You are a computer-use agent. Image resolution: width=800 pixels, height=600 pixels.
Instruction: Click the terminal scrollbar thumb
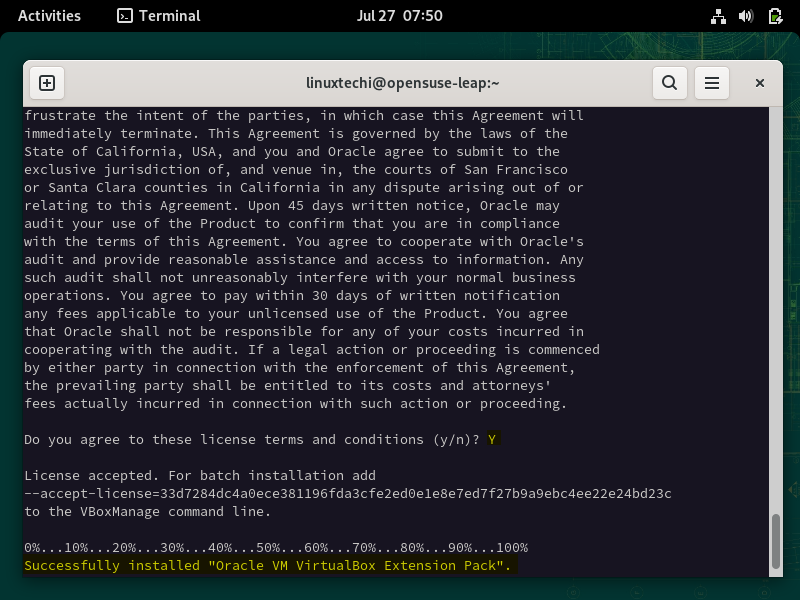point(776,541)
